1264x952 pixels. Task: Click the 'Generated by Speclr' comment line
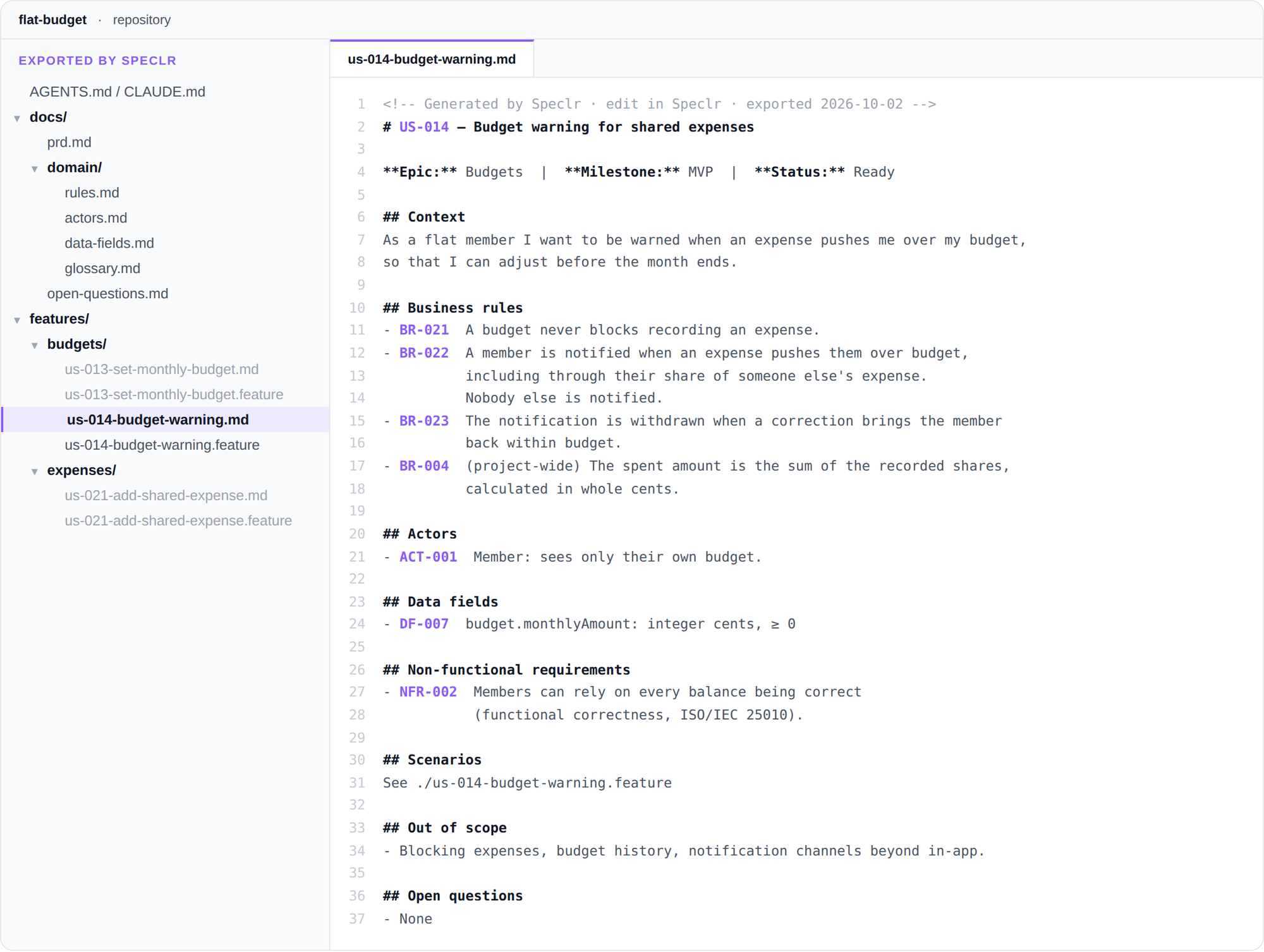click(659, 104)
